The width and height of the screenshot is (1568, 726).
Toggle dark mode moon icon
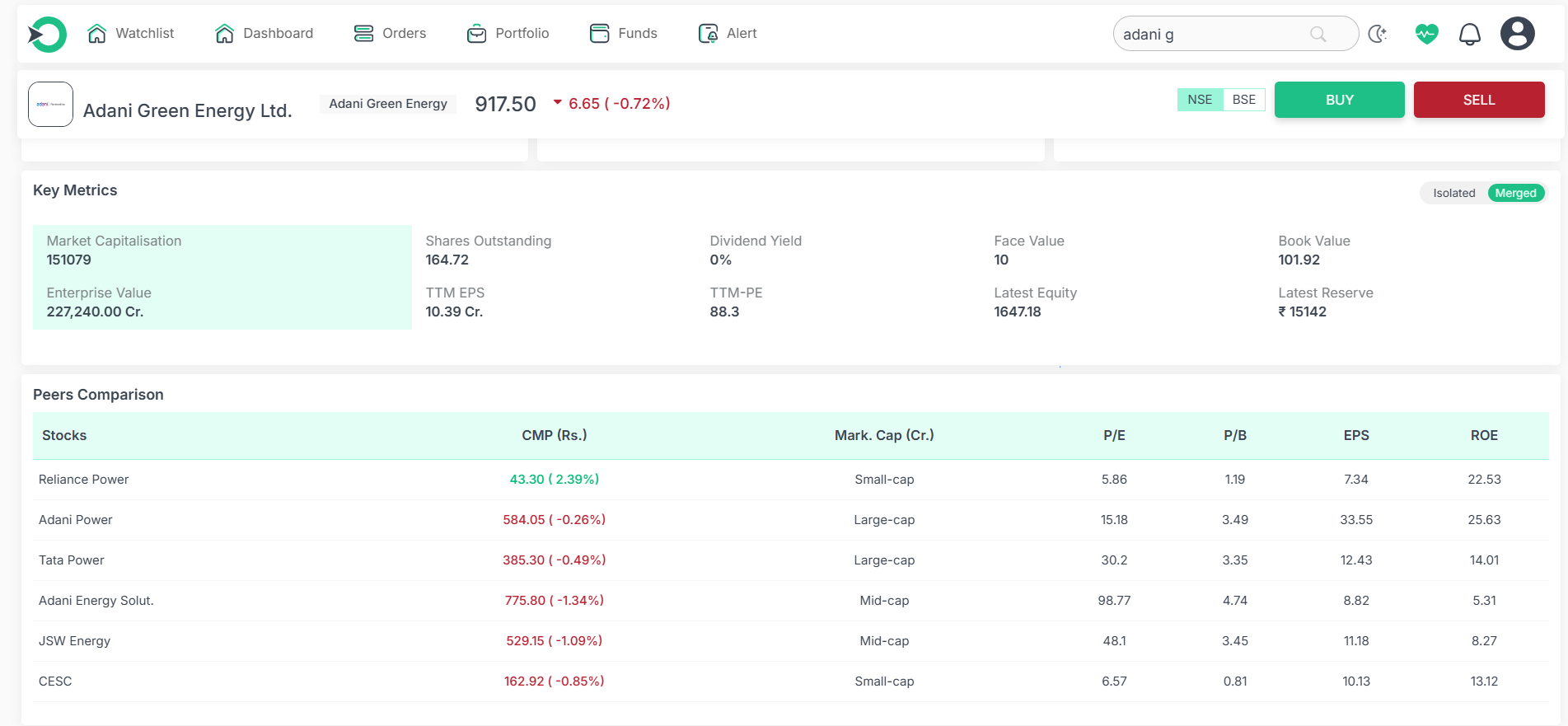coord(1377,34)
